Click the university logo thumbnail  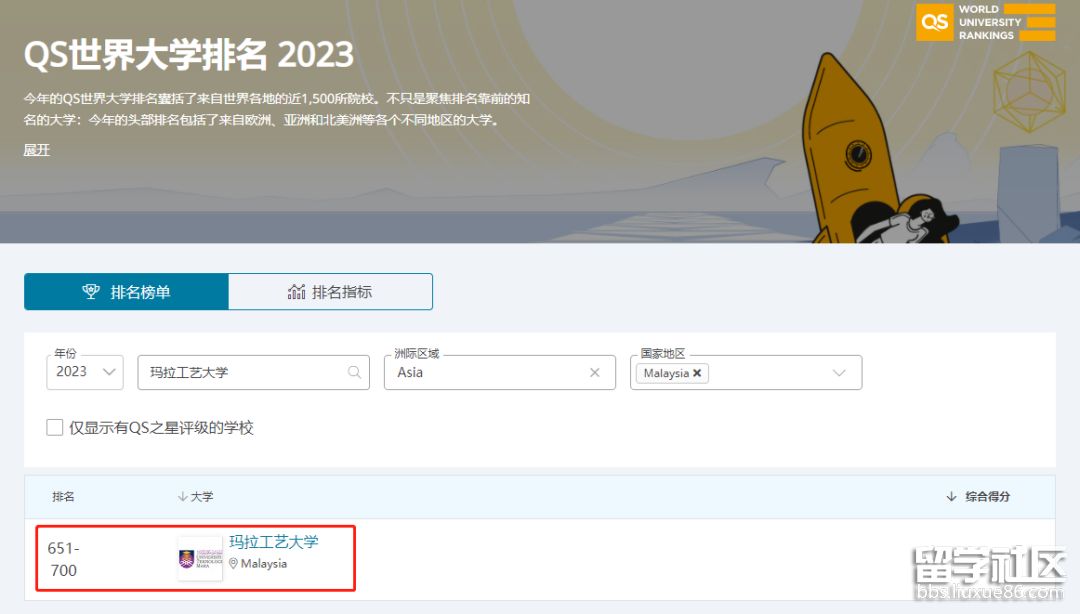tap(200, 558)
